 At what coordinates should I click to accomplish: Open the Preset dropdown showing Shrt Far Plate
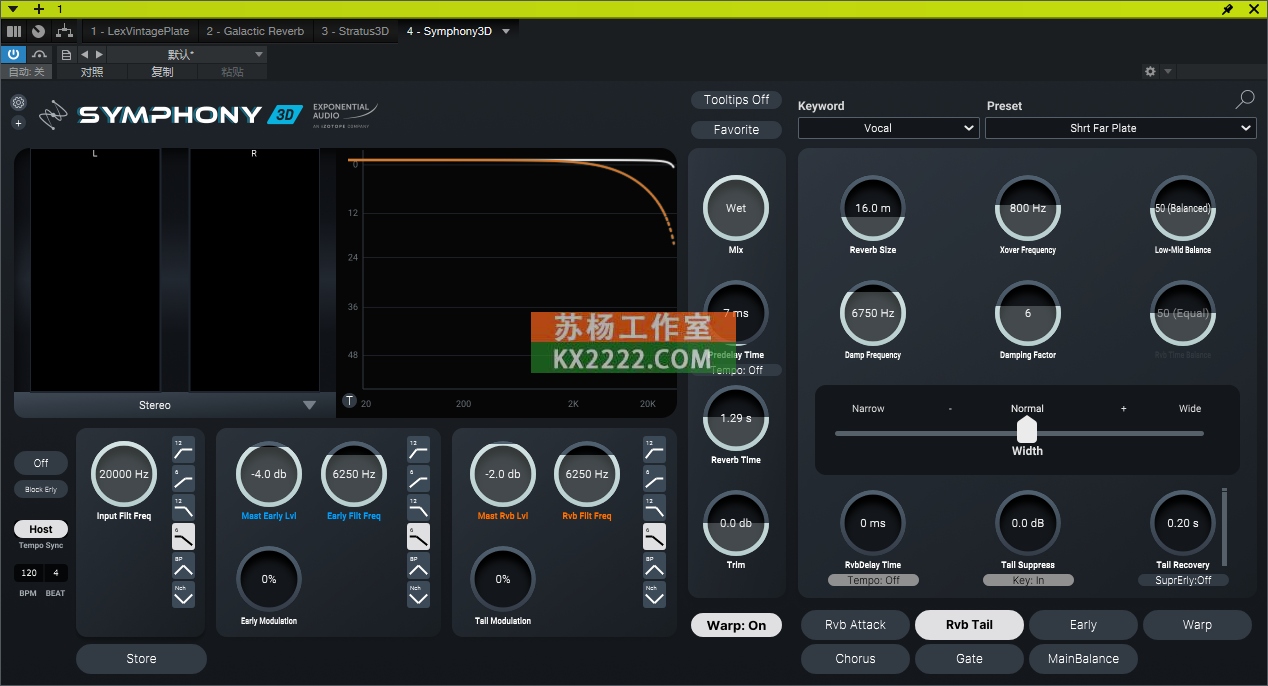coord(1120,128)
